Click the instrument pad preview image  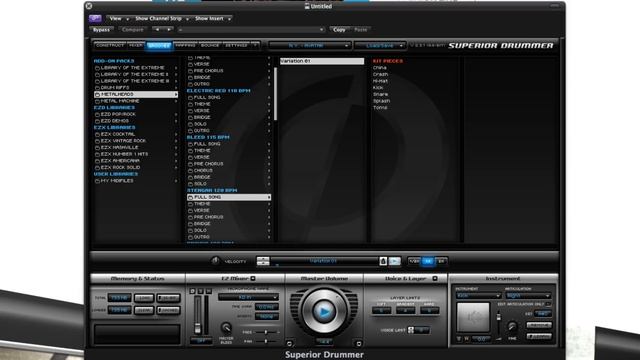(473, 317)
